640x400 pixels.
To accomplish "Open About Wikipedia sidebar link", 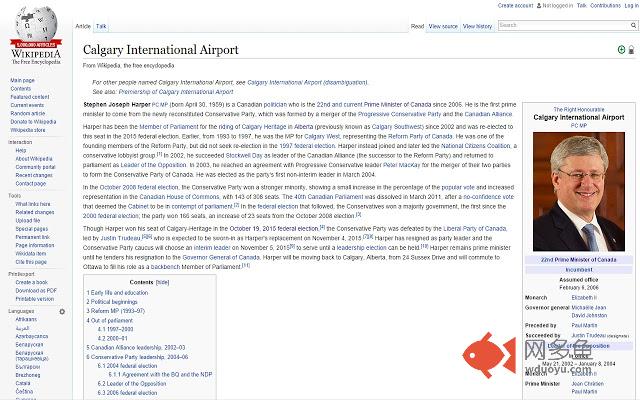I will tap(34, 159).
